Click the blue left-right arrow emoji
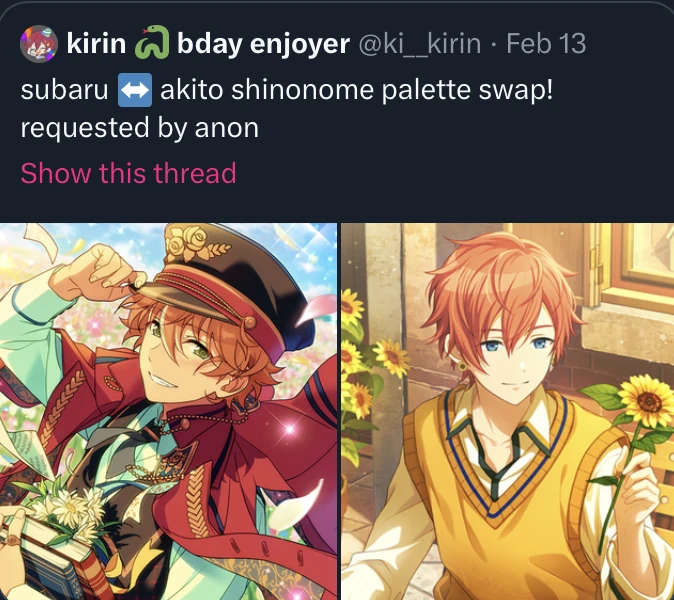Image resolution: width=674 pixels, height=600 pixels. 135,90
